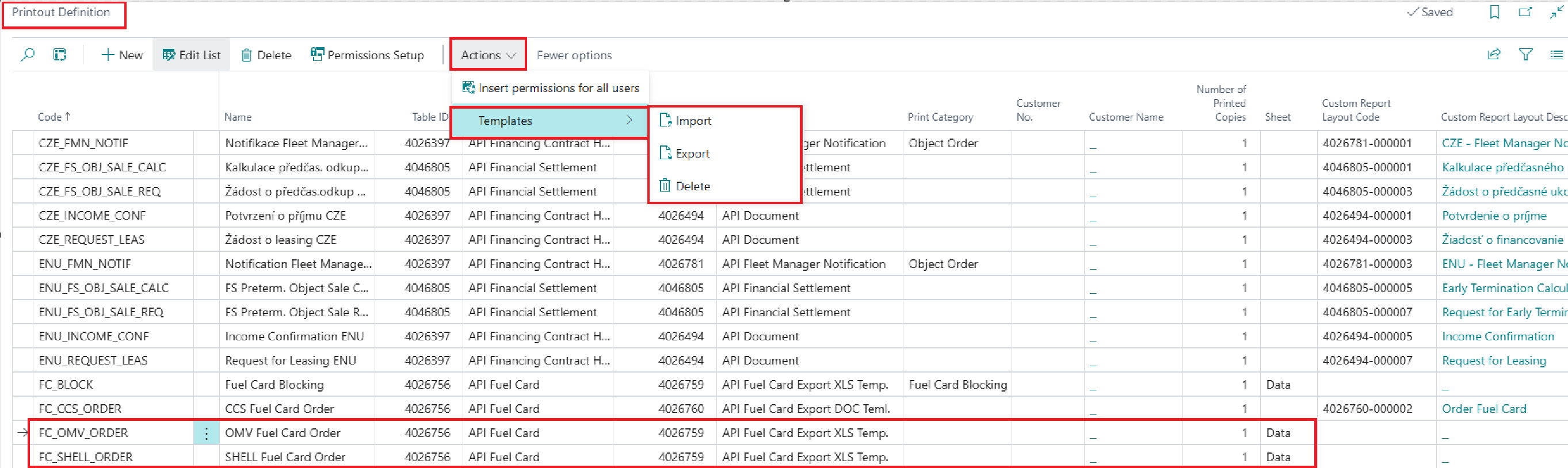Click the collapse page arrows icon
Viewport: 1568px width, 468px height.
click(x=1556, y=12)
